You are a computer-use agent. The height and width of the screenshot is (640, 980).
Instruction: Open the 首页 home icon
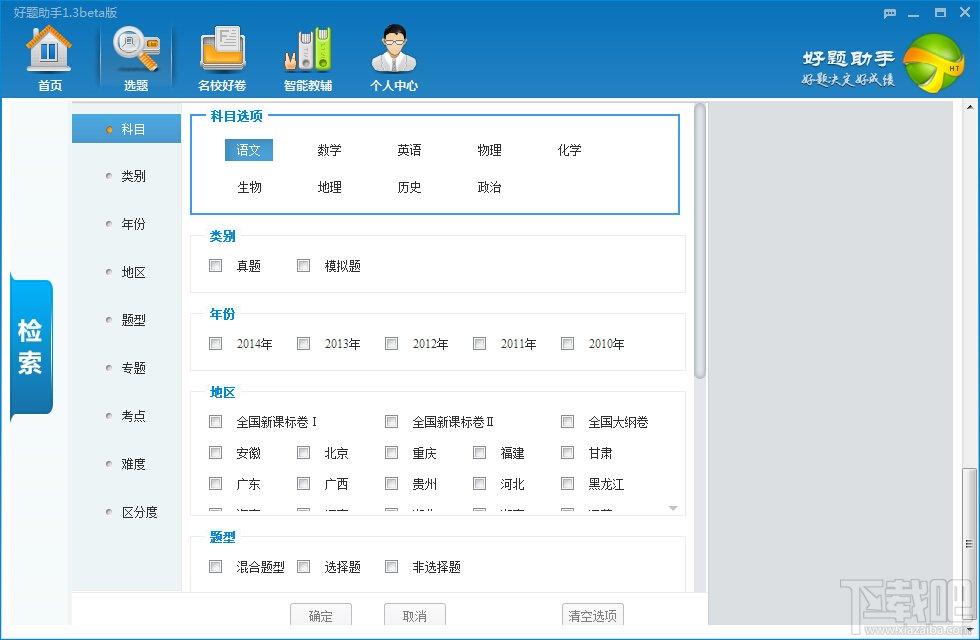[49, 49]
